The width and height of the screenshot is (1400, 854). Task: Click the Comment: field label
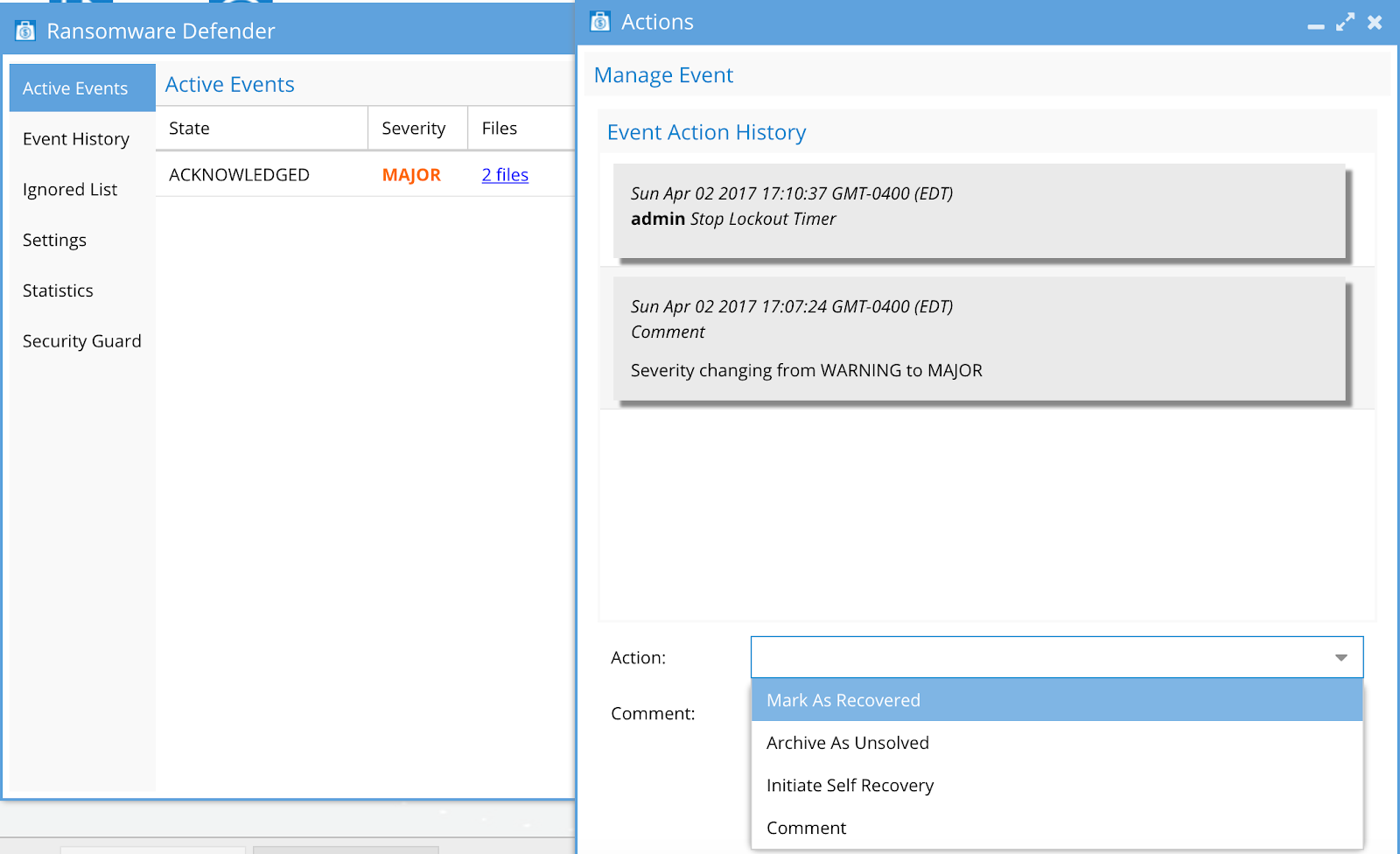click(653, 714)
